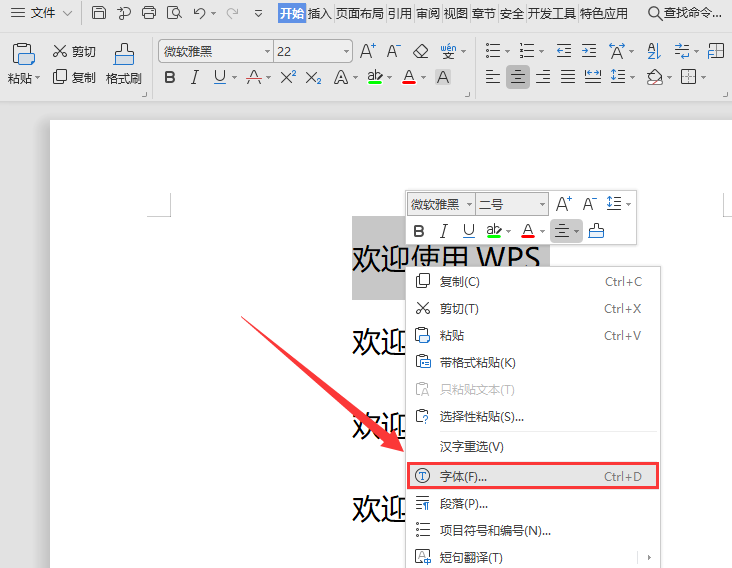Toggle Bold in the ribbon toolbar
The width and height of the screenshot is (732, 568).
pyautogui.click(x=169, y=77)
